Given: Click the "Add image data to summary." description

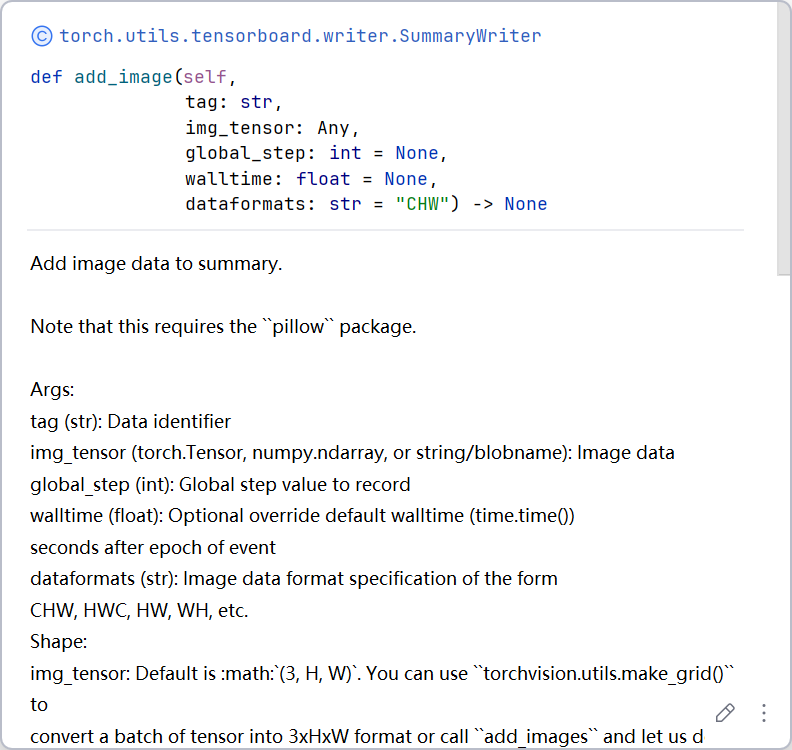Looking at the screenshot, I should pos(156,264).
